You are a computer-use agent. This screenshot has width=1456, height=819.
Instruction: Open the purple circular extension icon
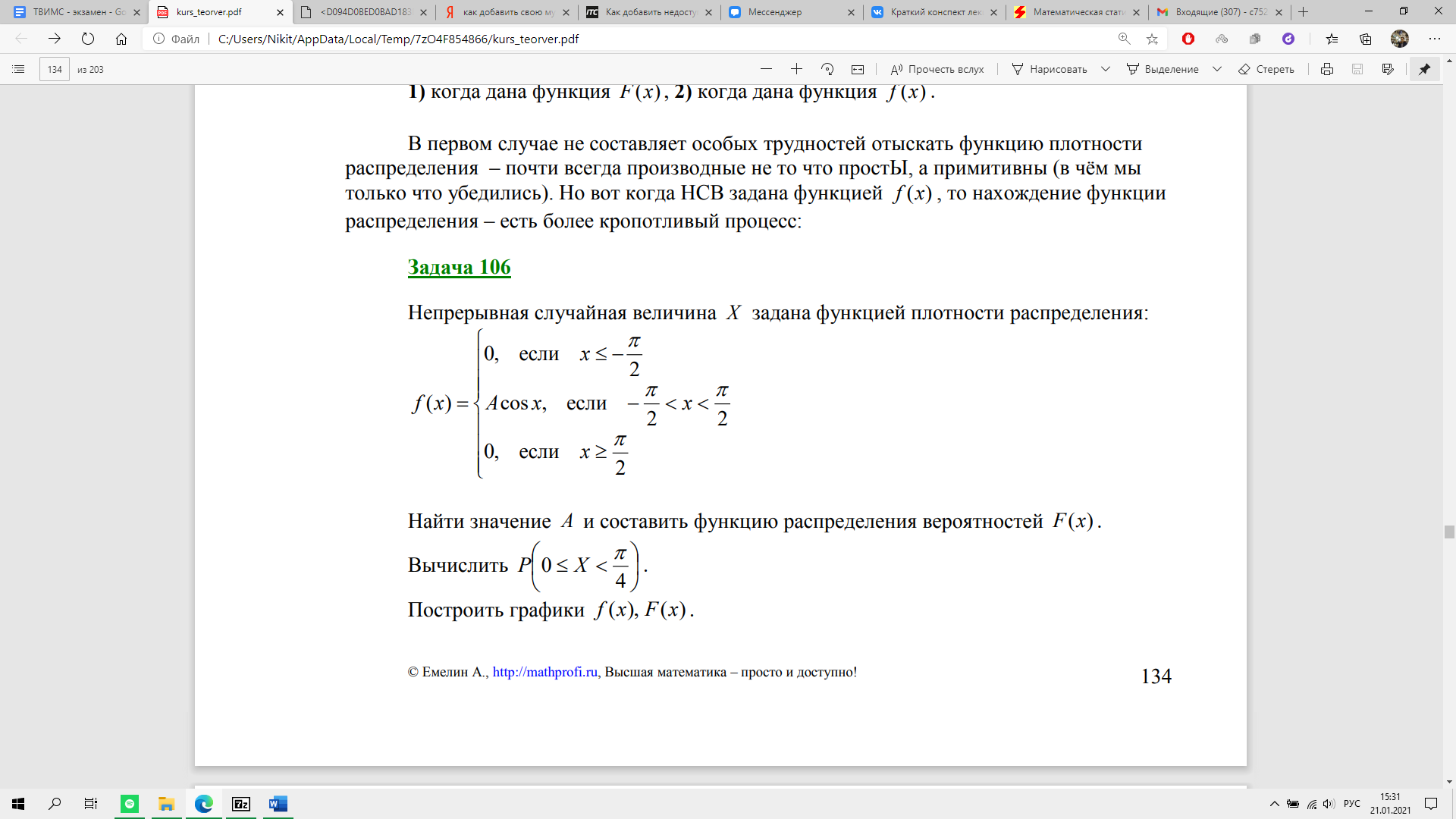coord(1288,39)
